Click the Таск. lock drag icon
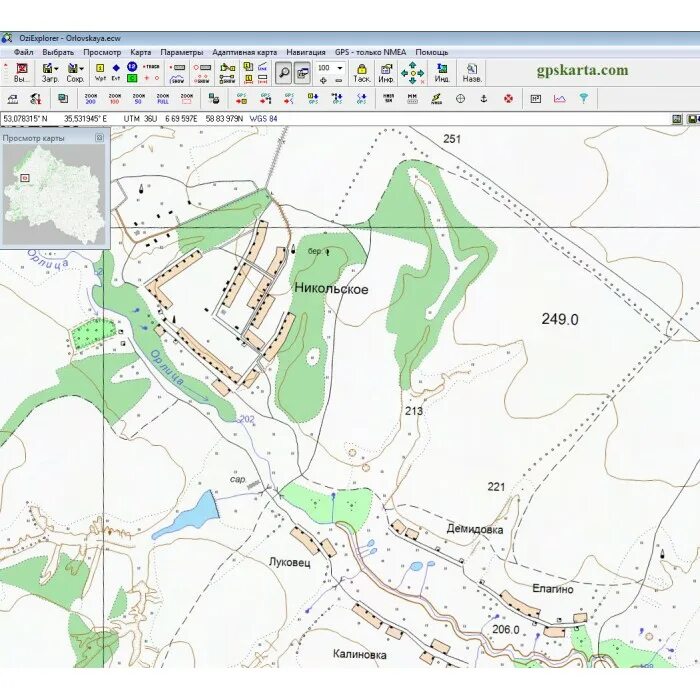 tap(362, 73)
